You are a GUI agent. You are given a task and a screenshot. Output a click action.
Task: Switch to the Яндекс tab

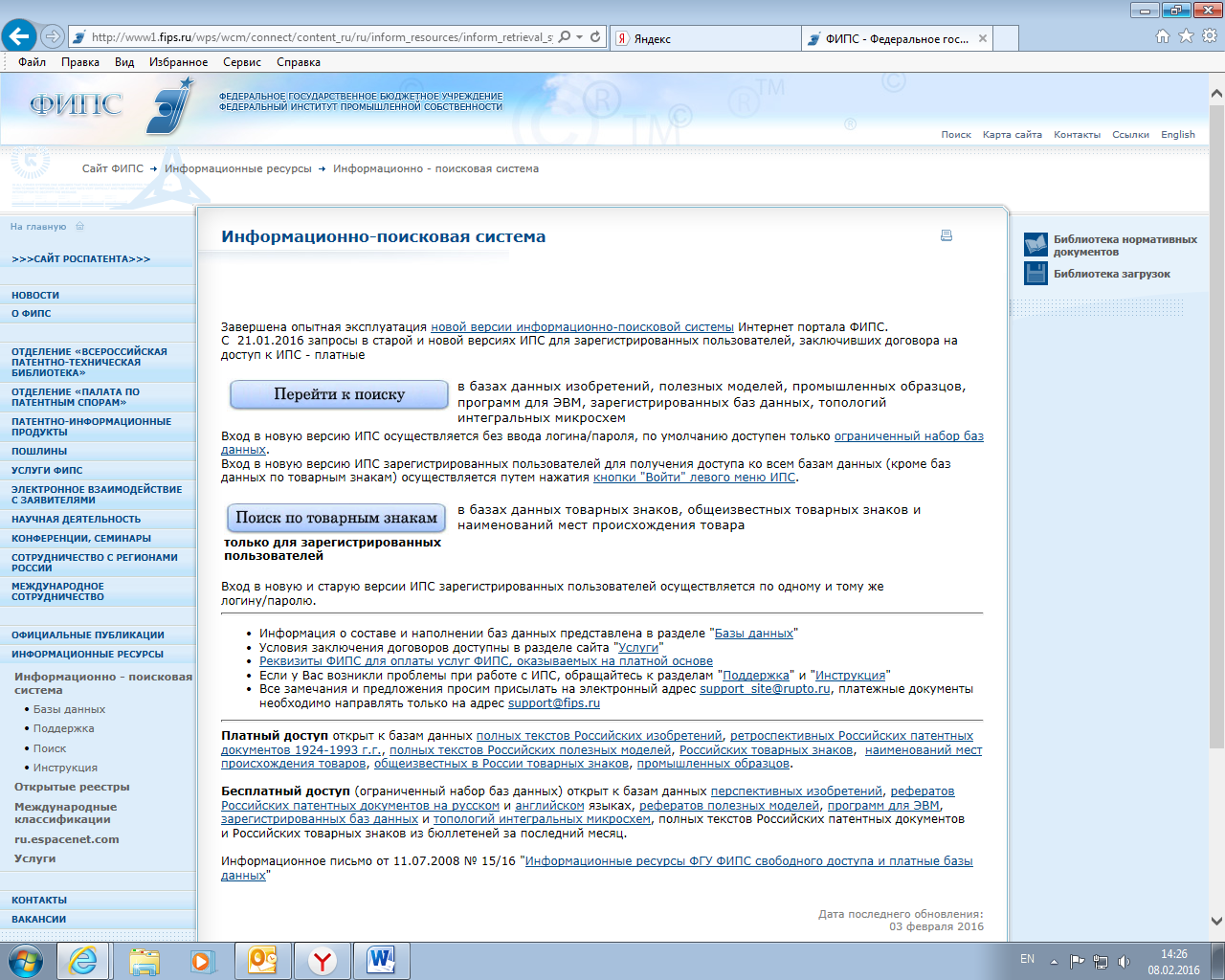(x=705, y=38)
